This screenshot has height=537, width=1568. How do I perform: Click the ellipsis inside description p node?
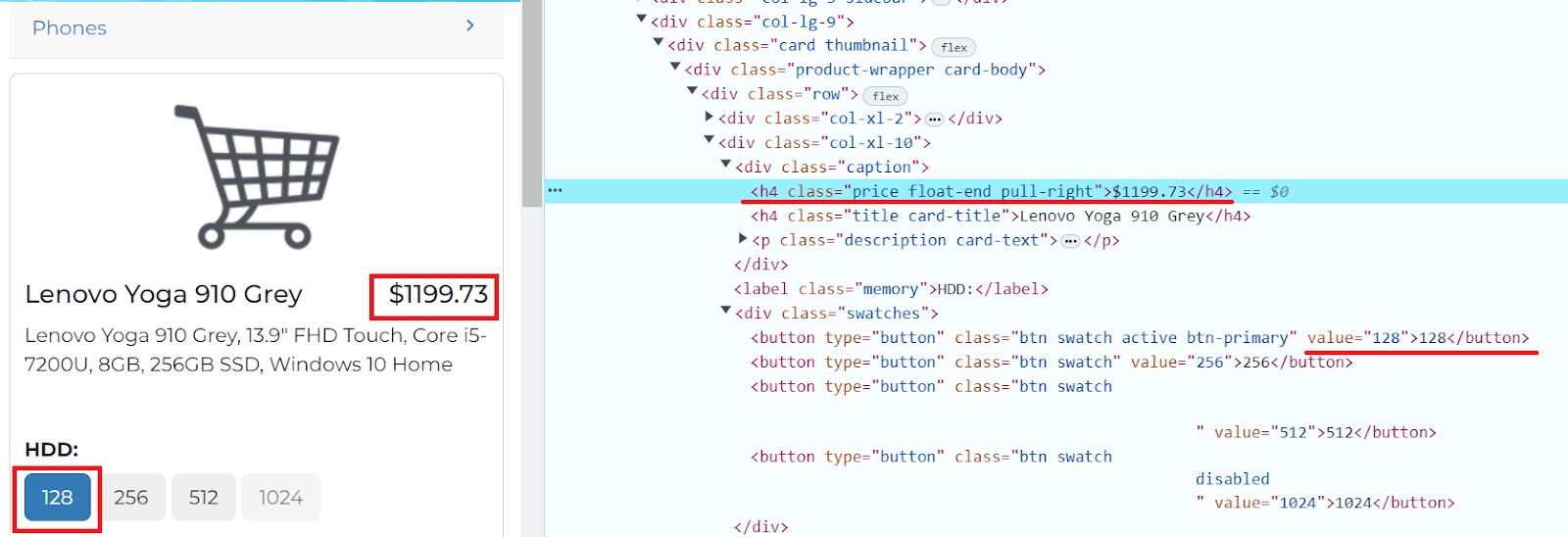(1070, 241)
